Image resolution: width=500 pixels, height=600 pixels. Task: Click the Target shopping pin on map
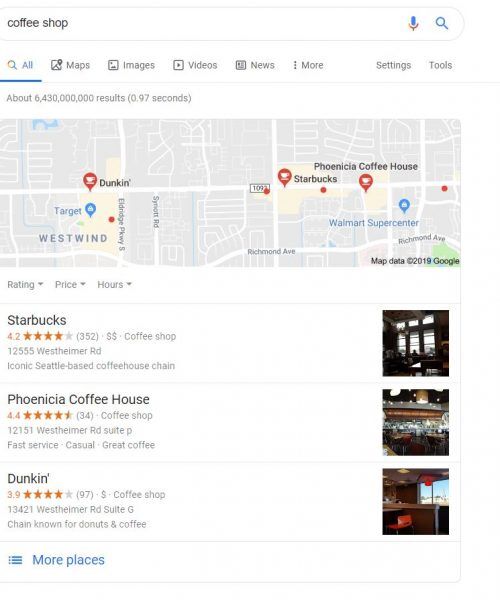91,210
